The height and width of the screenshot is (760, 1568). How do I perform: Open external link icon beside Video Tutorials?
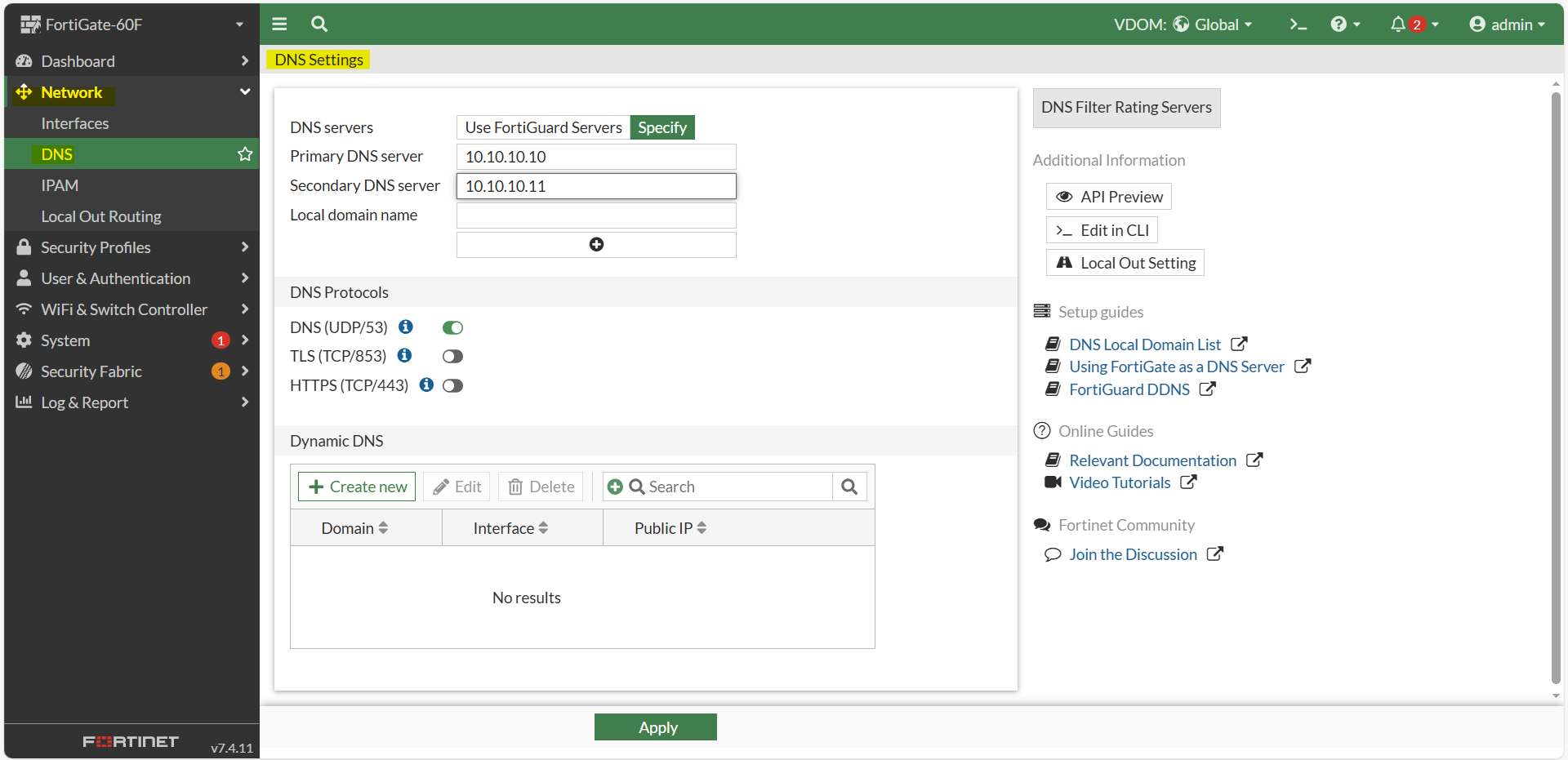(x=1188, y=482)
